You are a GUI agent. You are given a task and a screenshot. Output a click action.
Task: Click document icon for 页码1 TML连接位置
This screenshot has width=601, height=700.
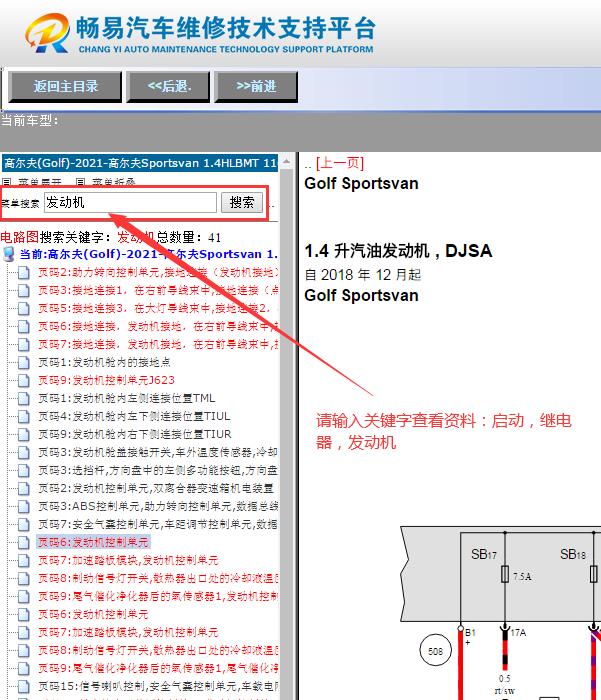click(24, 398)
